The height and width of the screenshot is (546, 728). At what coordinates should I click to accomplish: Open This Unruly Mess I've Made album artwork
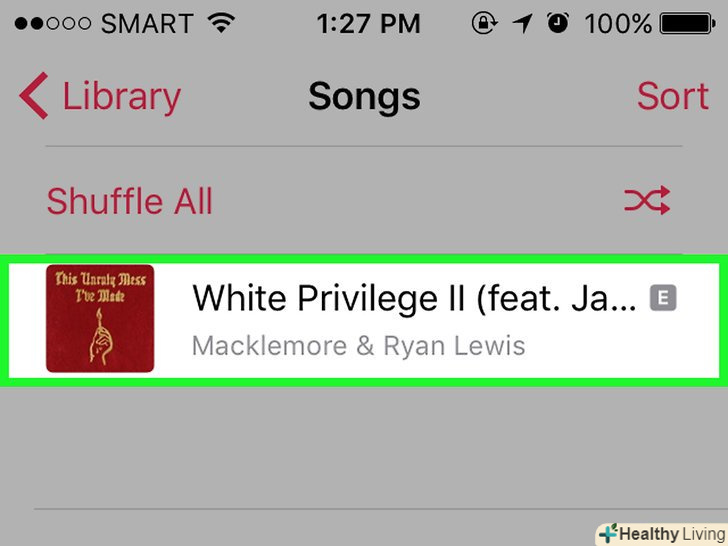coord(100,318)
